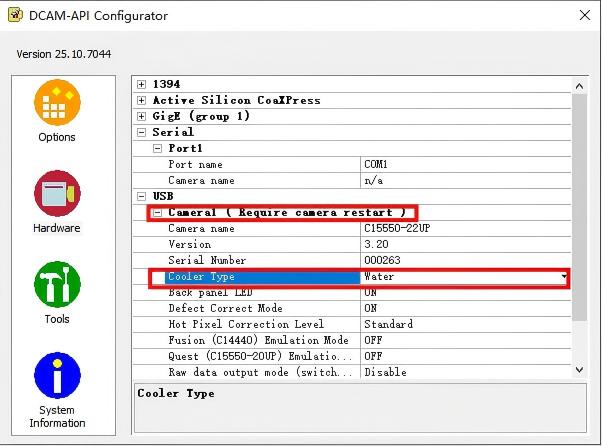Click the C15550-22UP camera name value
Viewport: 602px width, 446px height.
coord(397,228)
